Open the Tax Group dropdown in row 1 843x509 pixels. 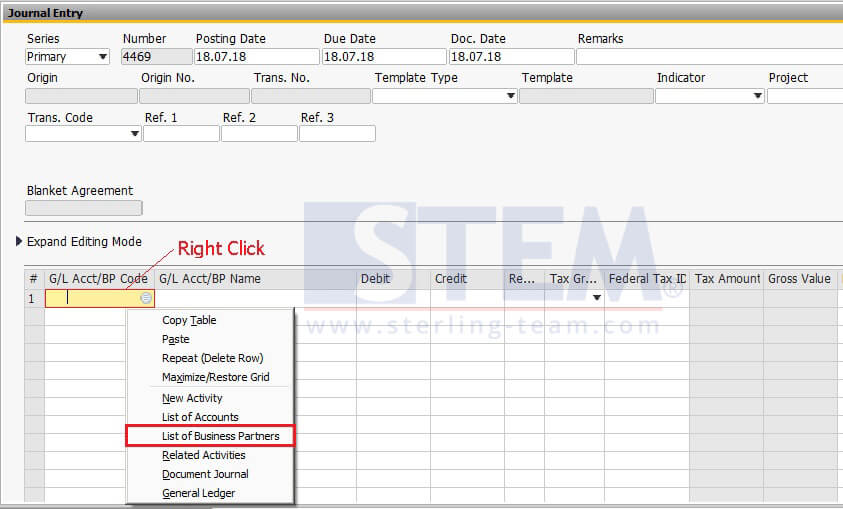[596, 298]
